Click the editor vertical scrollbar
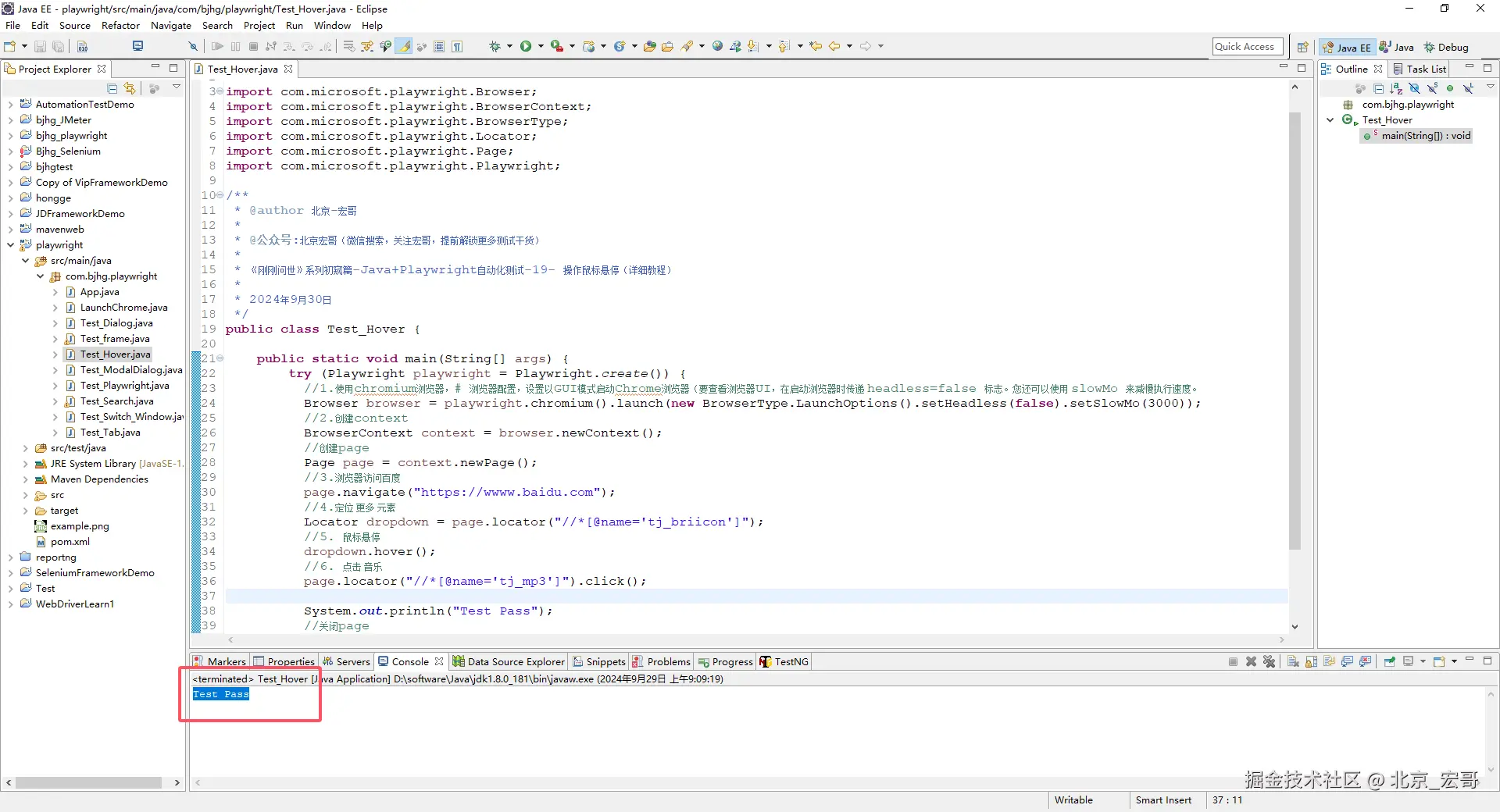Image resolution: width=1500 pixels, height=812 pixels. click(x=1295, y=330)
